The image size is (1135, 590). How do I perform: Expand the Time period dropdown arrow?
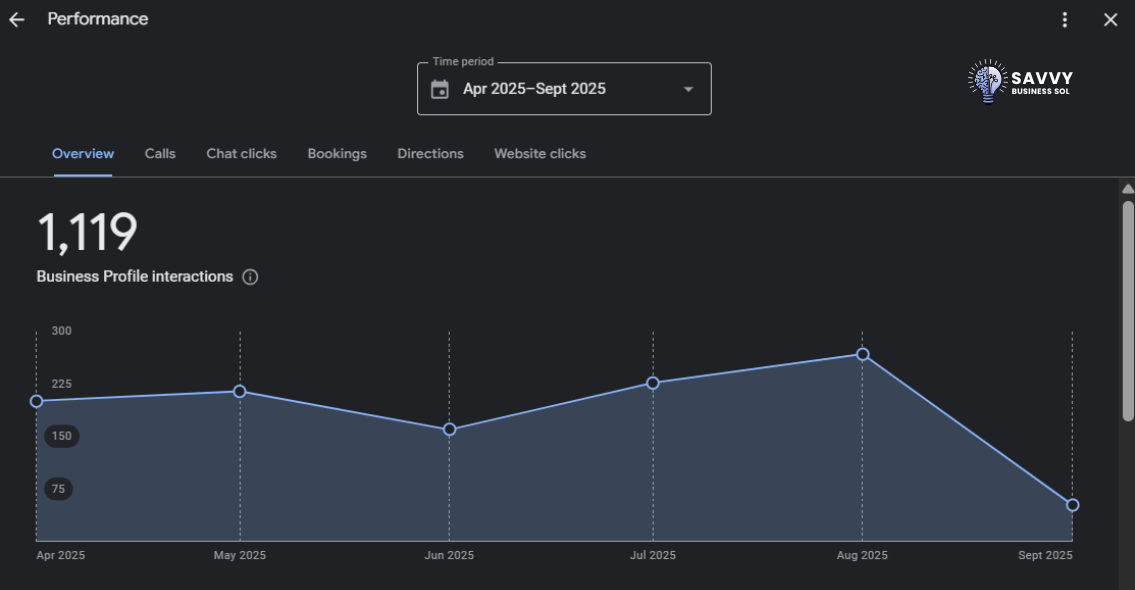click(x=688, y=89)
